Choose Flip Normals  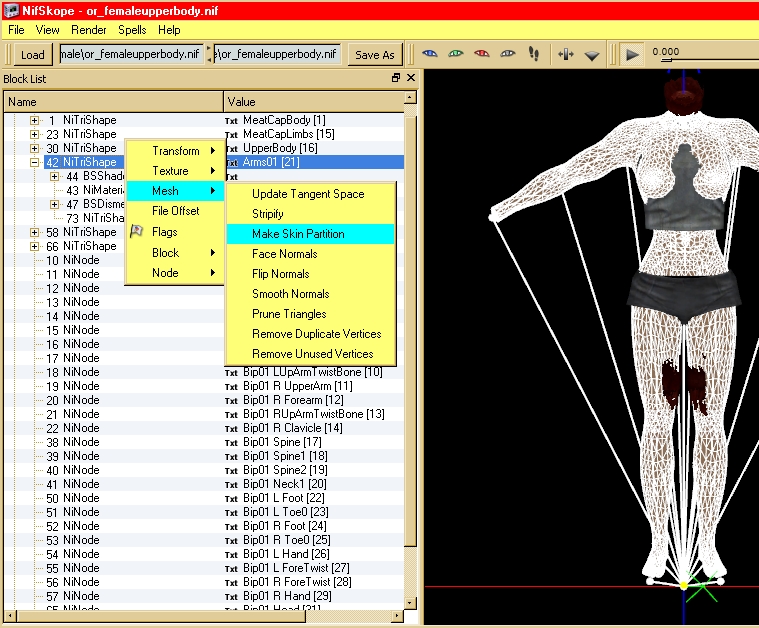click(x=310, y=274)
